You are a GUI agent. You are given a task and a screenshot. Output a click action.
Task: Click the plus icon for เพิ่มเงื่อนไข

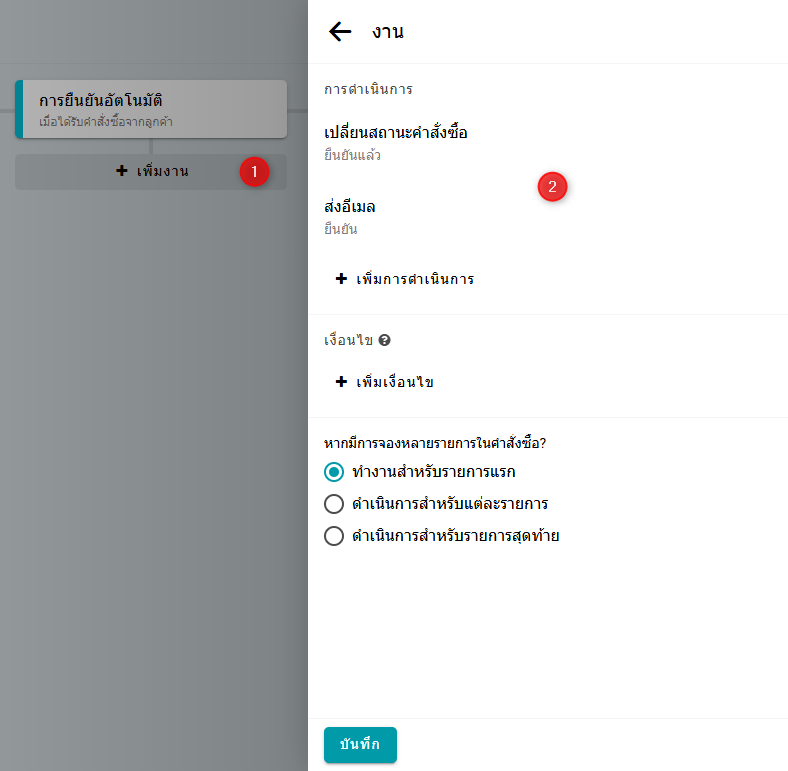(x=341, y=382)
